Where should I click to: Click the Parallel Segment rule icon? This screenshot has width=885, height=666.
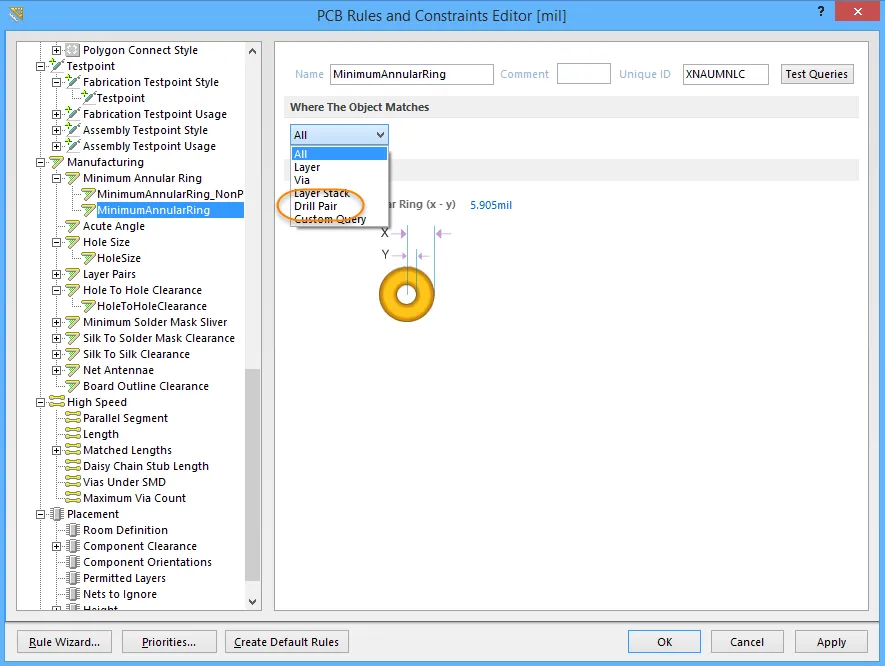click(73, 418)
